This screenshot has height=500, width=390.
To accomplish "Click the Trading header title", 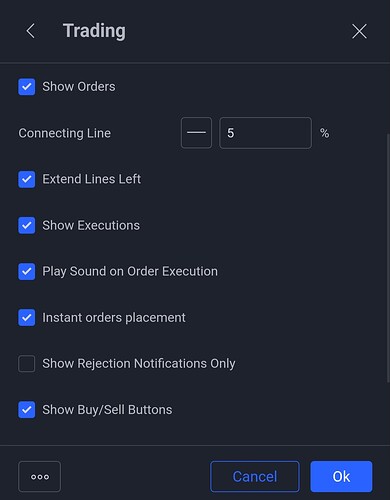I will pyautogui.click(x=94, y=31).
